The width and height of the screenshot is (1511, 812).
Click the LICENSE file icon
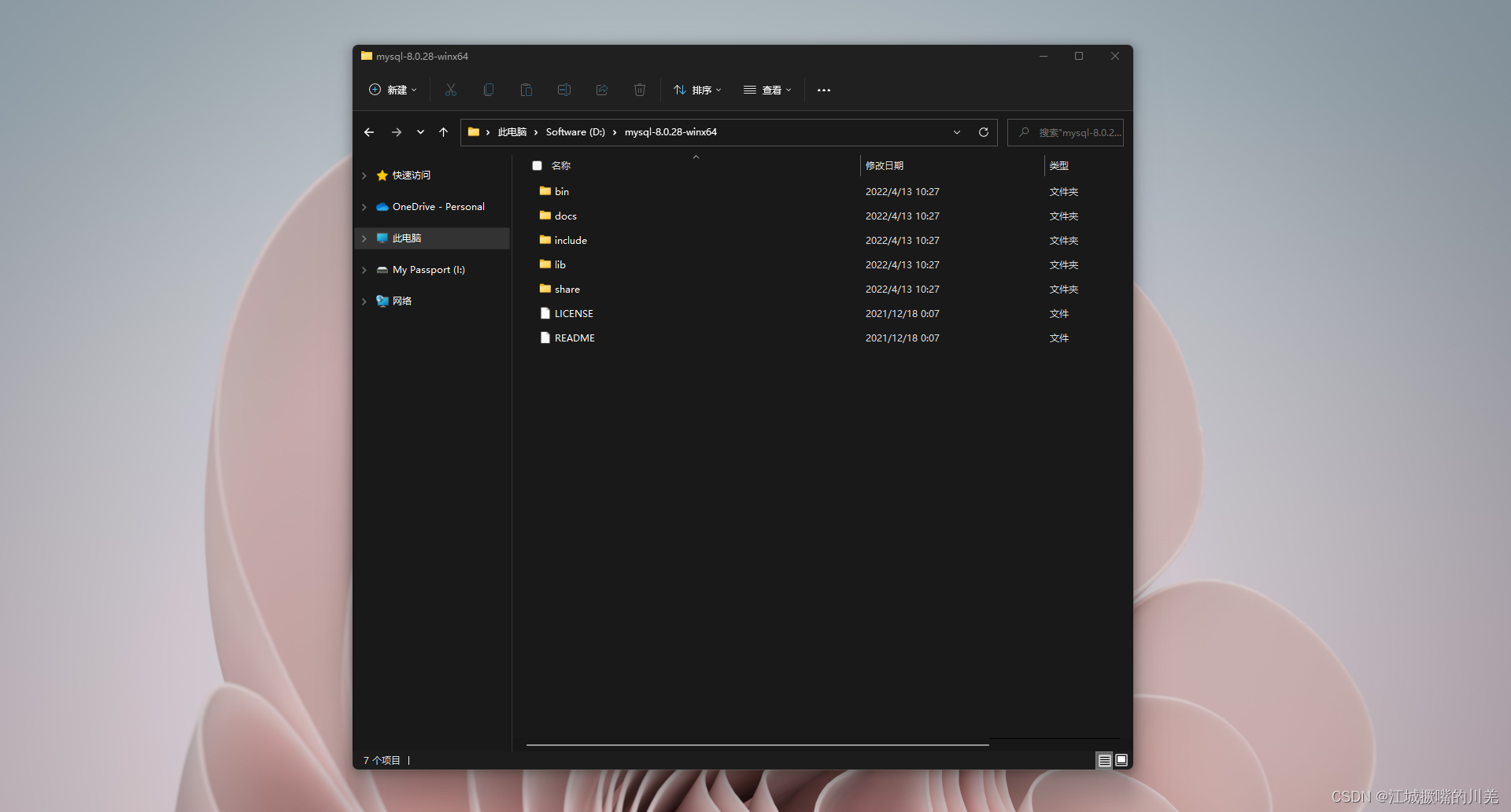(x=545, y=313)
